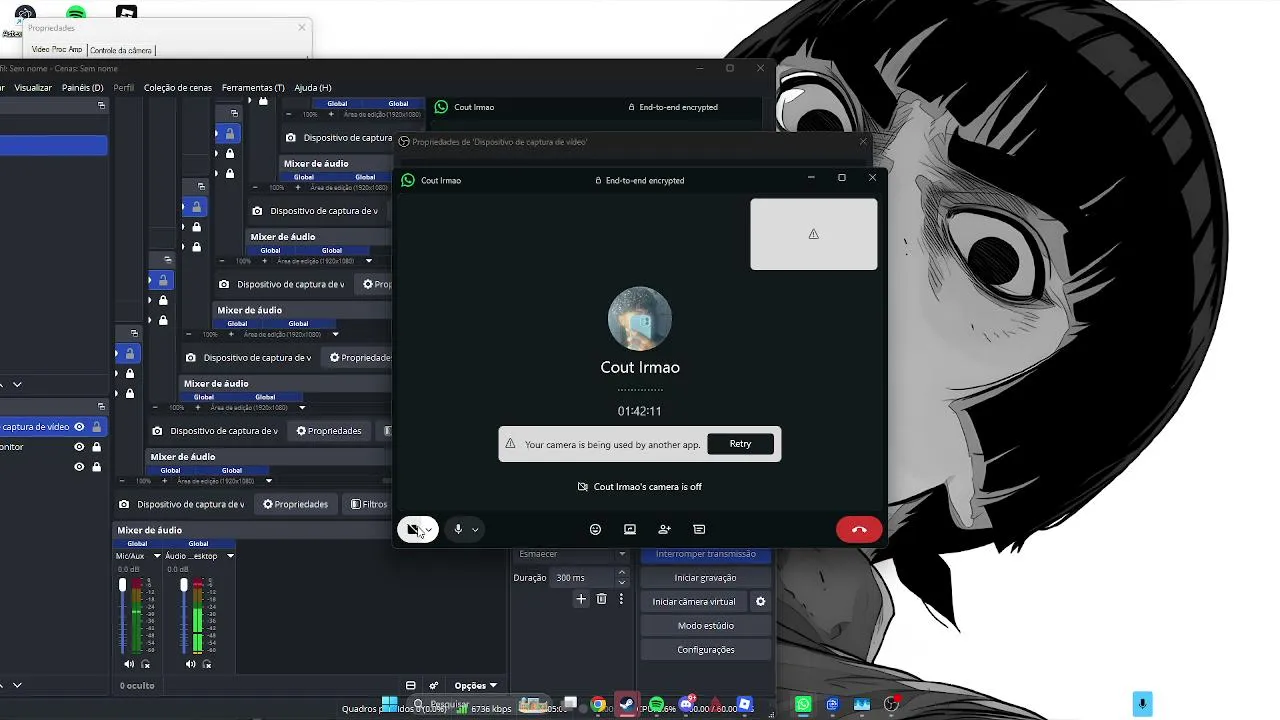Open the Opções dropdown in audio mixer

click(x=475, y=686)
